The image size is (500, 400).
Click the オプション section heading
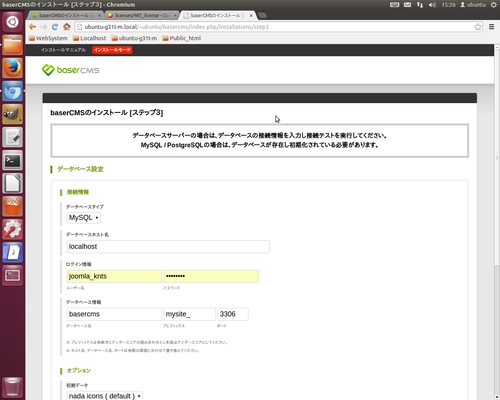point(79,371)
